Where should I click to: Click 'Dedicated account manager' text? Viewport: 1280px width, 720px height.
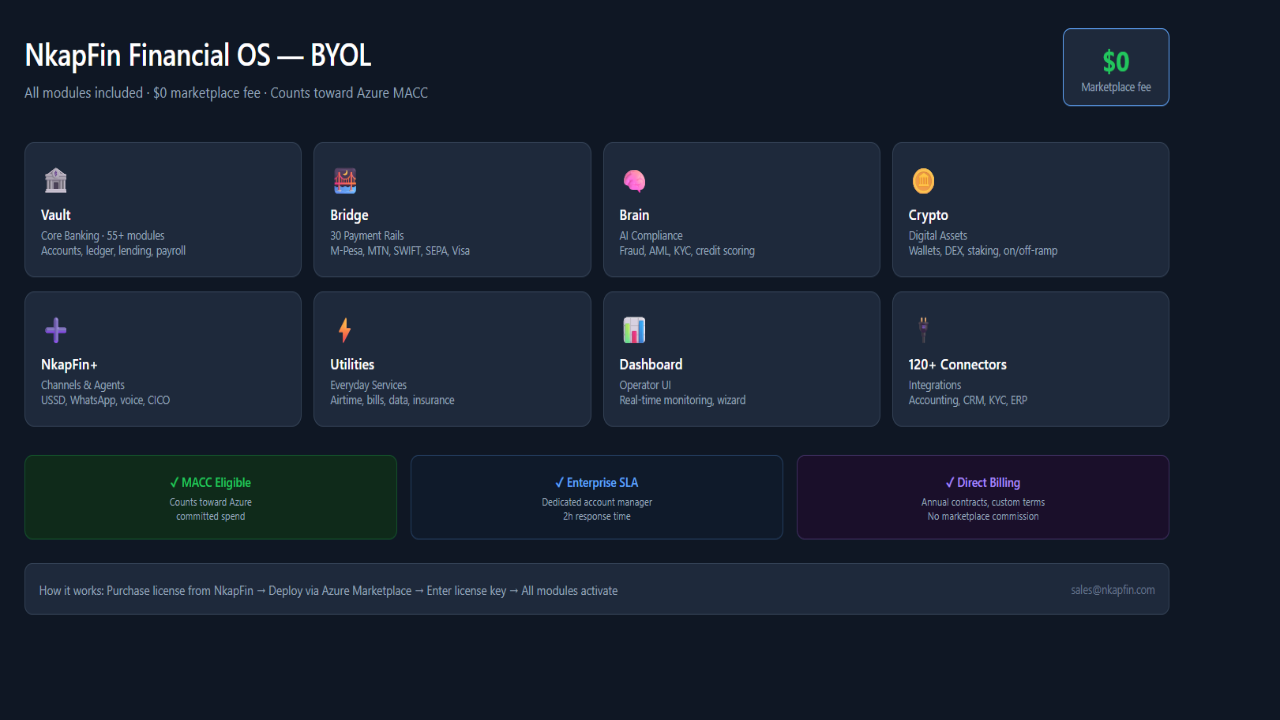tap(597, 502)
